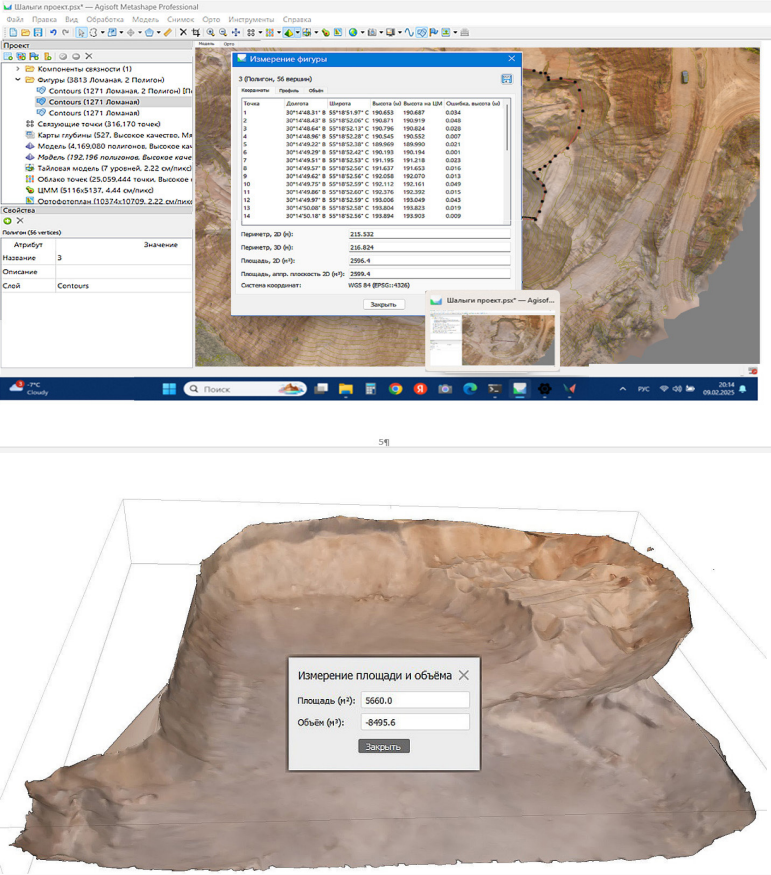The width and height of the screenshot is (771, 875).
Task: Click the Save project toolbar icon
Action: [37, 32]
